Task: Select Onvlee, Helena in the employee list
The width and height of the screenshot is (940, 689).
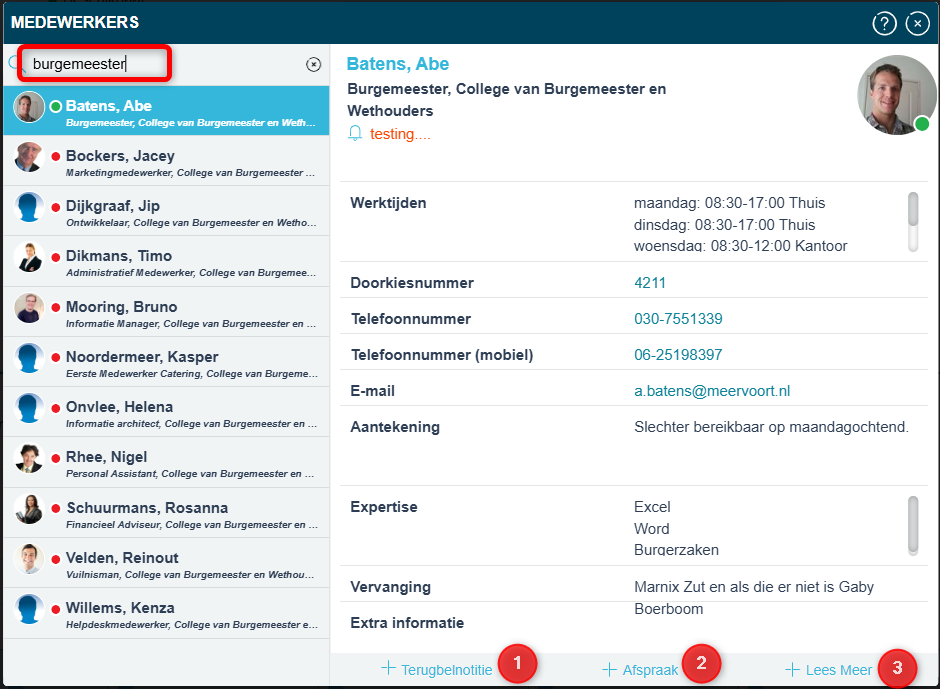Action: [166, 412]
